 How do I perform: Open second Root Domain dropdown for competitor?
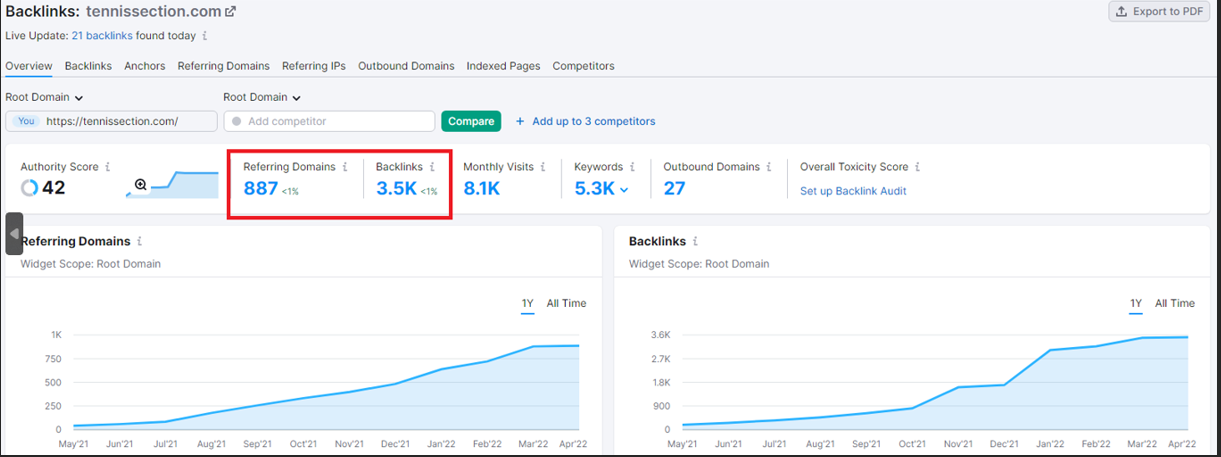pyautogui.click(x=262, y=97)
